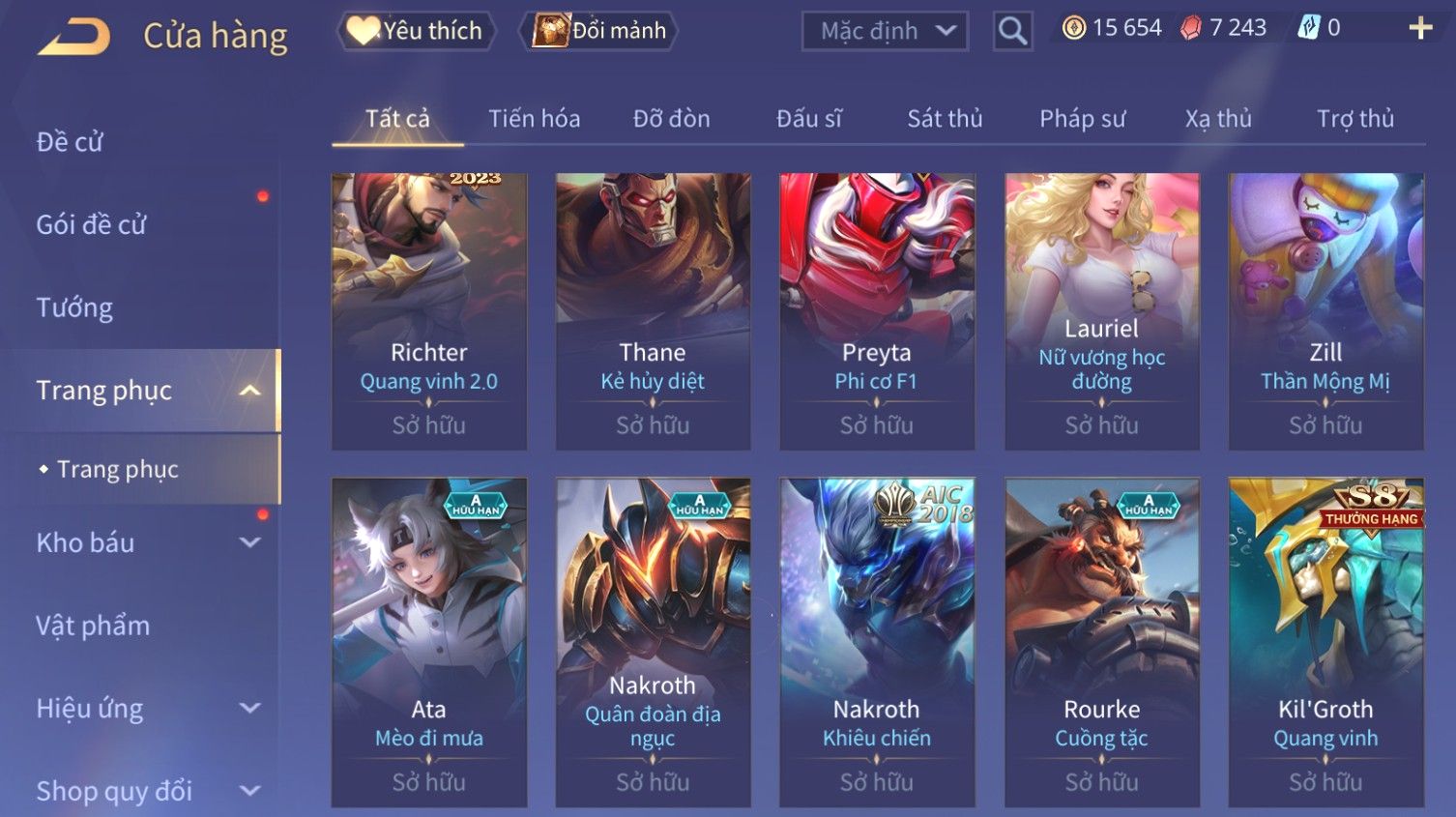Viewport: 1456px width, 817px height.
Task: Tap the red ruby balance icon
Action: 1191,28
